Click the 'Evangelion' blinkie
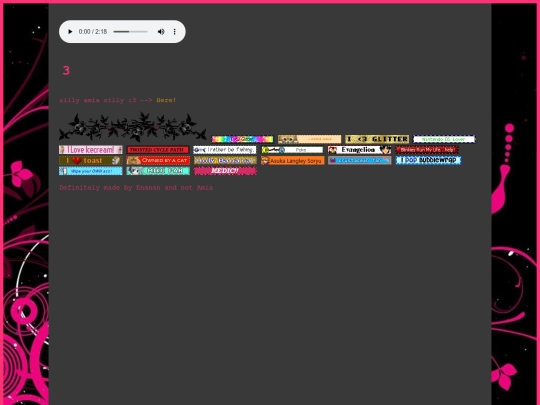Screen dimensions: 540x405 coord(360,150)
